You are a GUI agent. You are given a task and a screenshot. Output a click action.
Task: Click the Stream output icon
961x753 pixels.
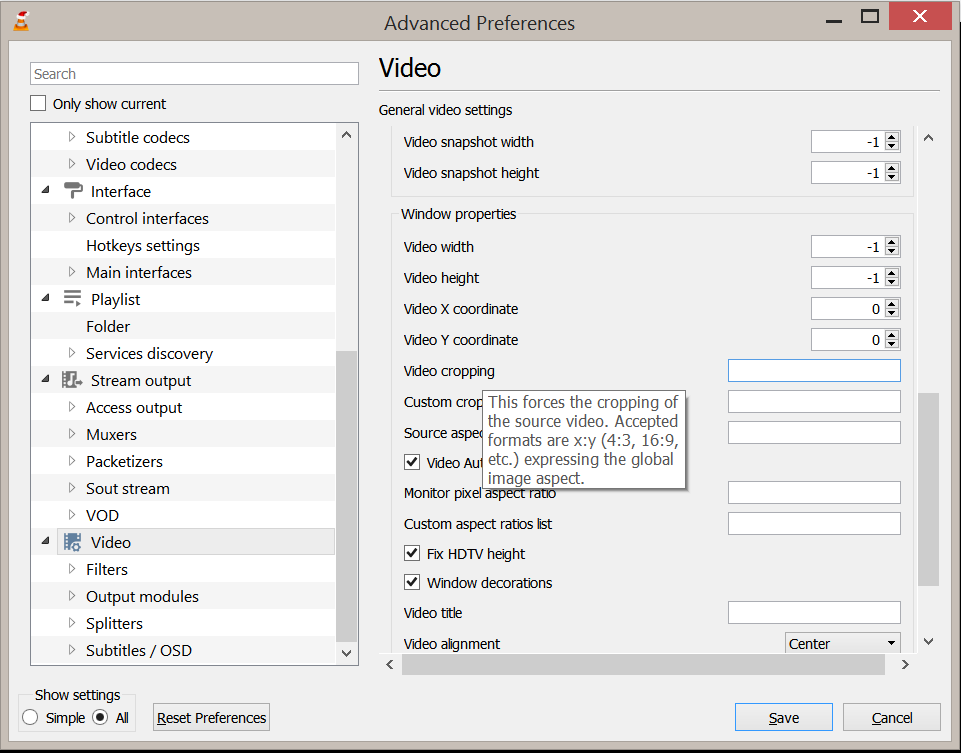pos(72,380)
